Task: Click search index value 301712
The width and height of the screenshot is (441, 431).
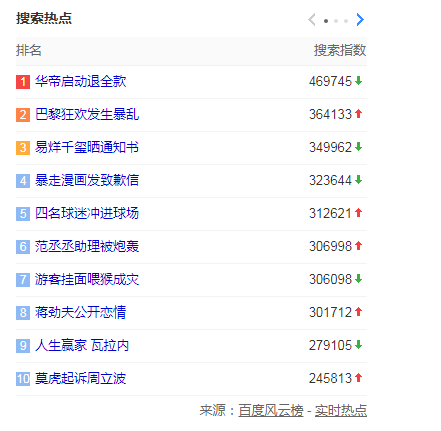Action: point(330,312)
